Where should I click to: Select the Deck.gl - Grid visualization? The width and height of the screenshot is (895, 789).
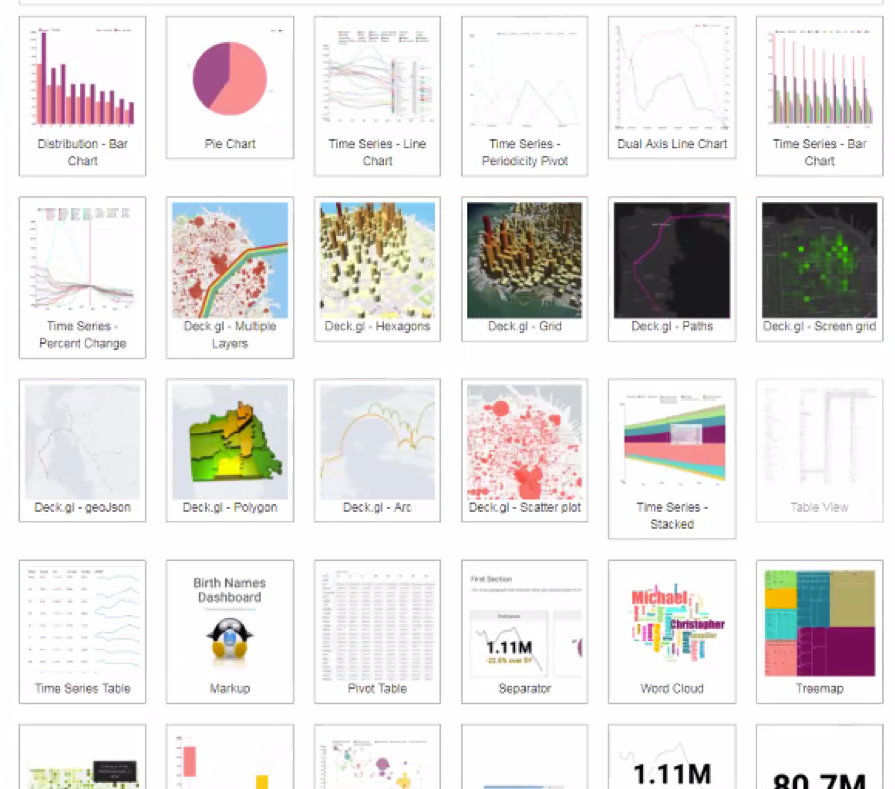pos(525,269)
